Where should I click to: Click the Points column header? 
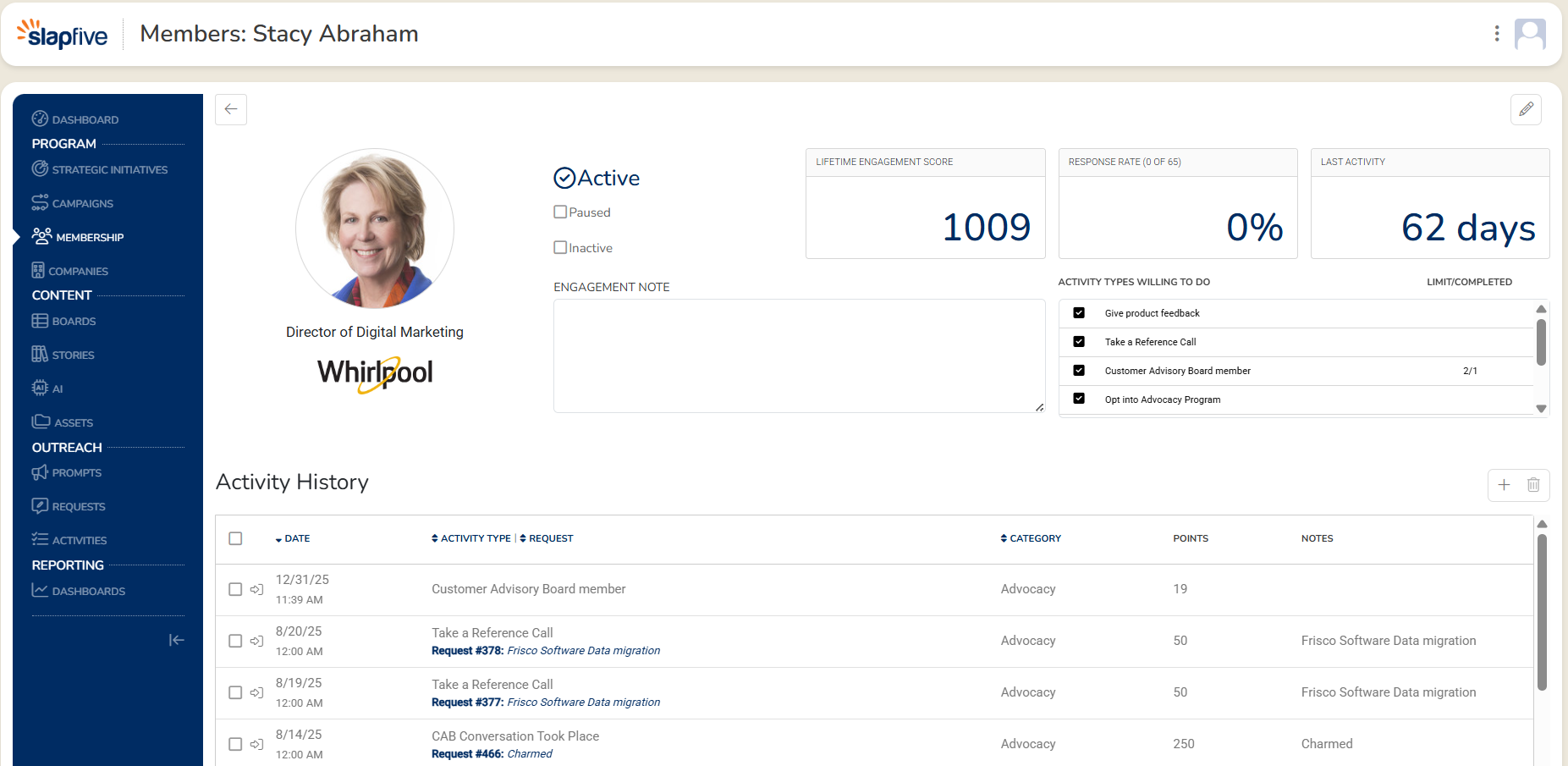[1191, 538]
